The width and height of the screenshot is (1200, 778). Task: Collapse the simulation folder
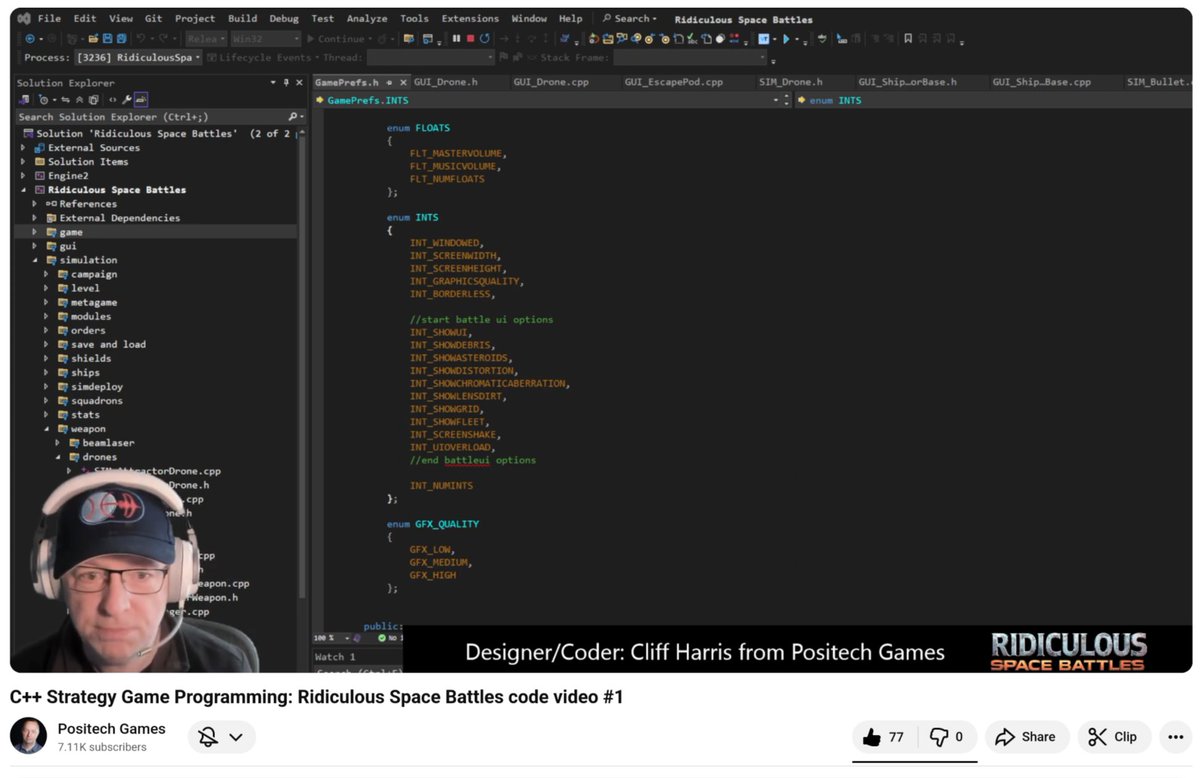tap(35, 260)
